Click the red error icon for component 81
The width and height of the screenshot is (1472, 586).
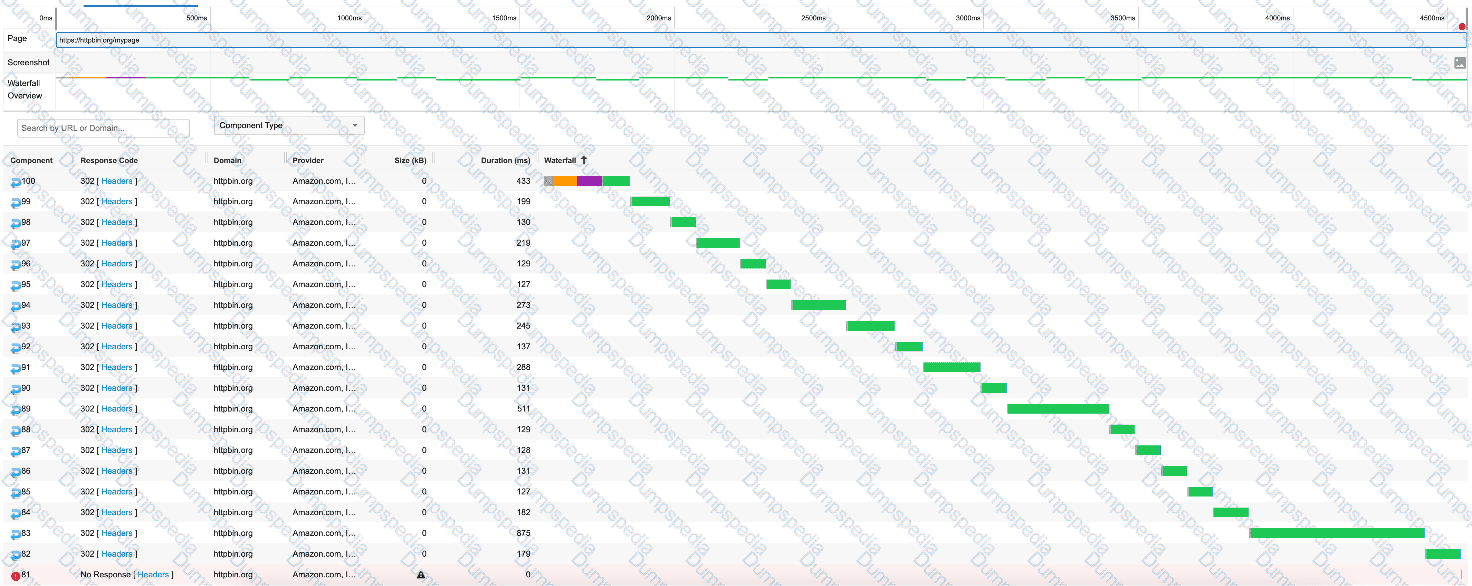tap(15, 576)
